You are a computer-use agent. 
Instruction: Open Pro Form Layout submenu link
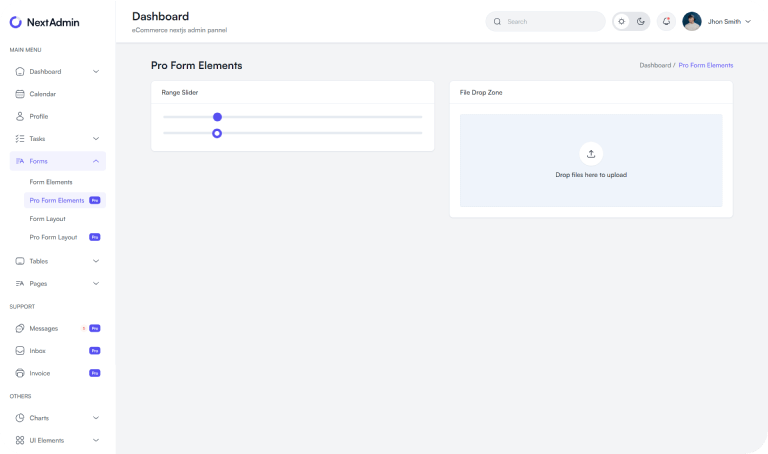(53, 237)
